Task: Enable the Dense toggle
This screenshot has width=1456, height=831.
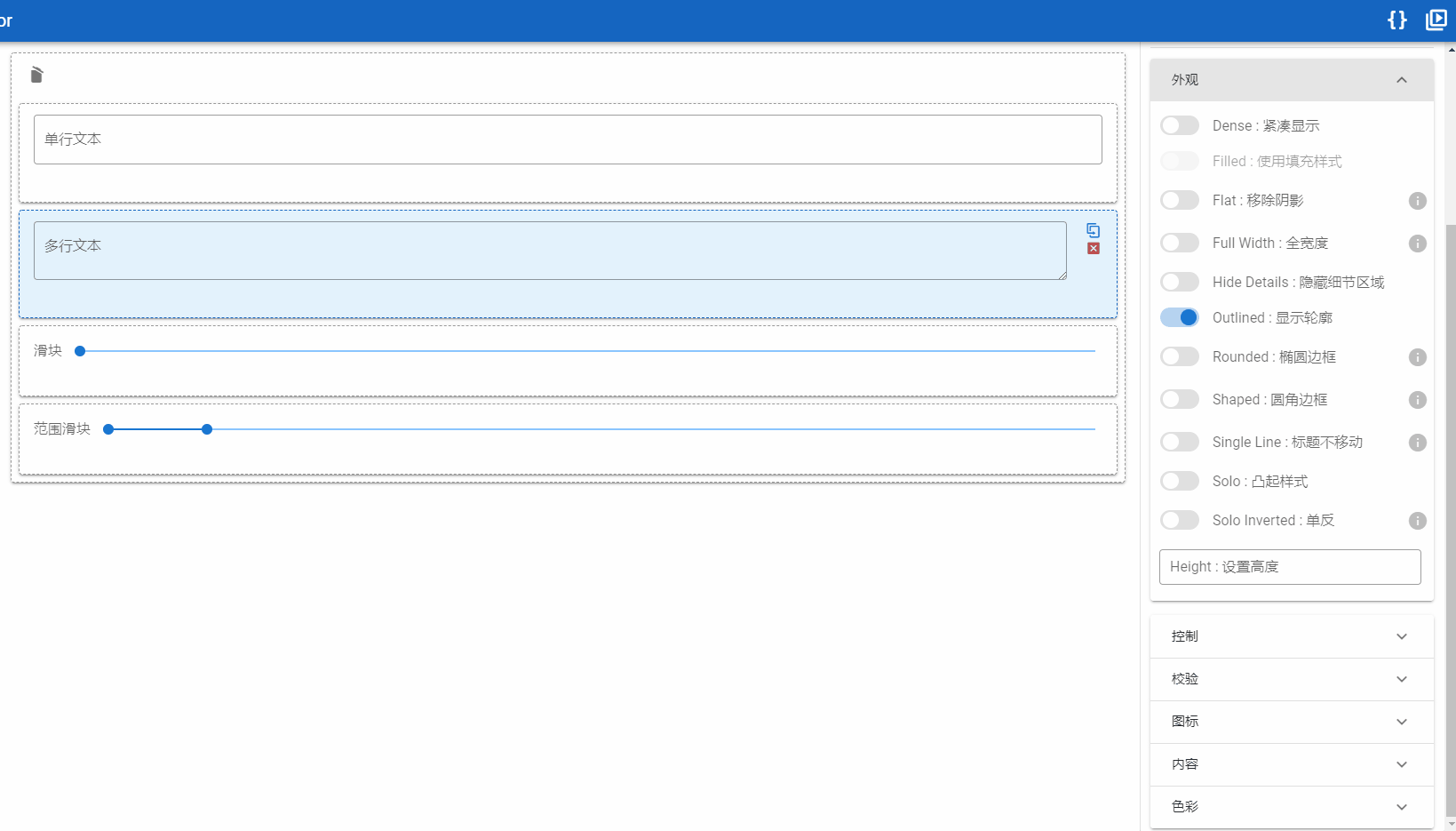Action: click(1180, 125)
